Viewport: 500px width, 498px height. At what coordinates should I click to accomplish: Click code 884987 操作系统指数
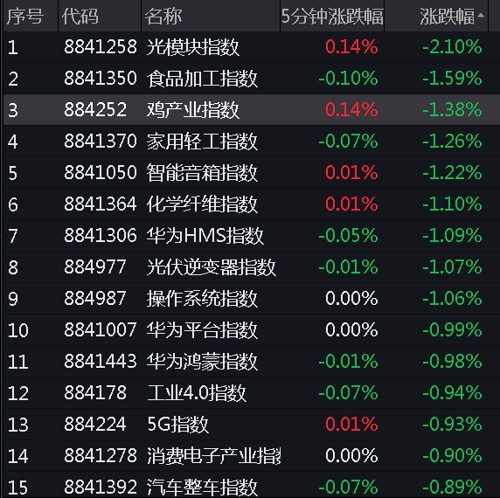point(95,298)
